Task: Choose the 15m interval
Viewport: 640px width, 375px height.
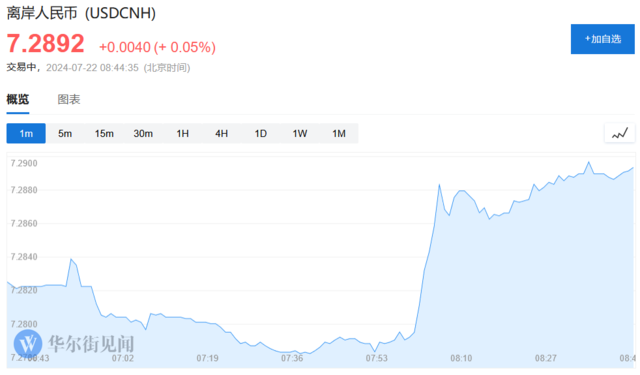Action: pos(104,133)
